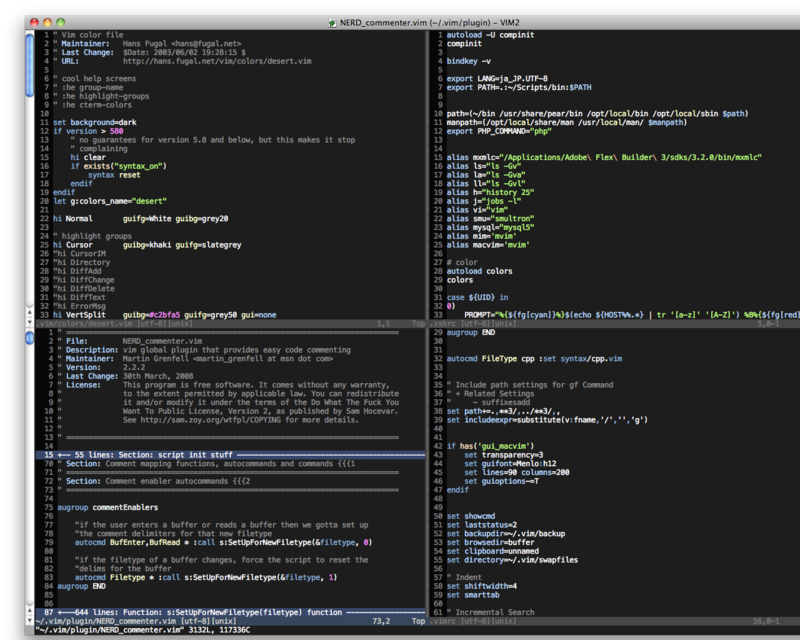Screen dimensions: 800x640
Task: Click the 'hi Normal guifg=White guibg=grey20' line
Action: [x=140, y=218]
